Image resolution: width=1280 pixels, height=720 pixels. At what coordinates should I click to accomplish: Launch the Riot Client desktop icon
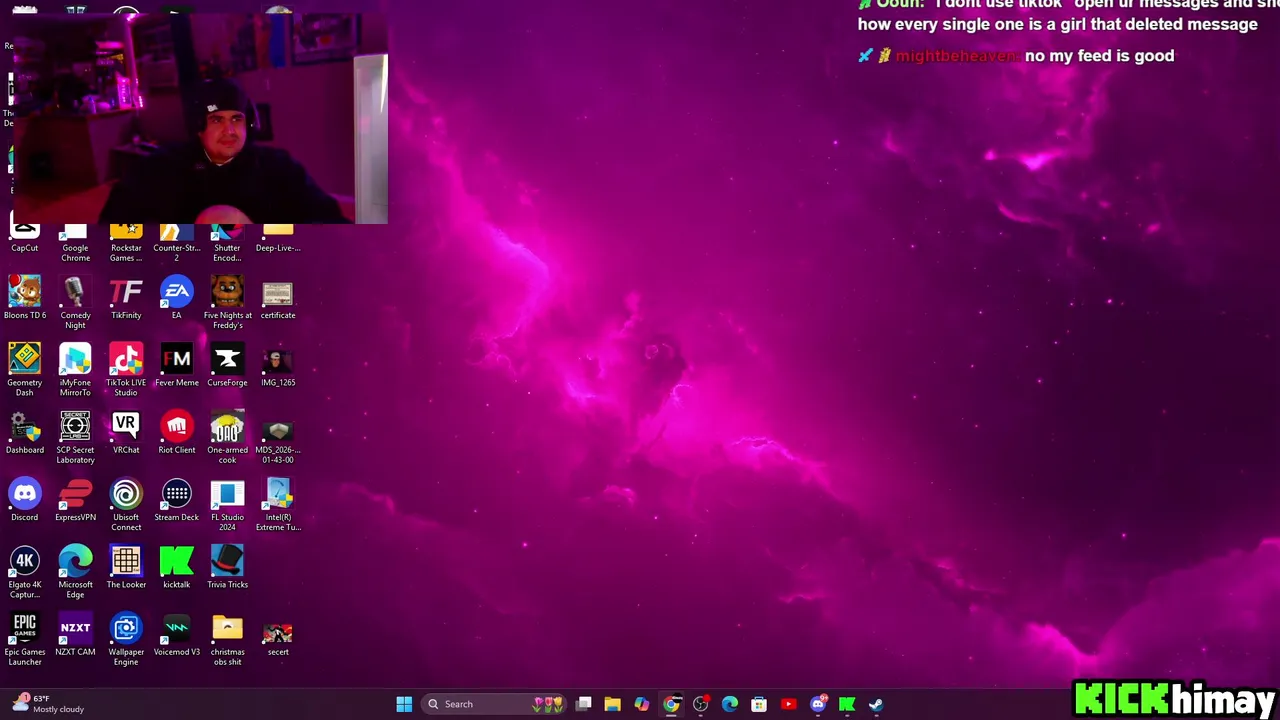[177, 433]
